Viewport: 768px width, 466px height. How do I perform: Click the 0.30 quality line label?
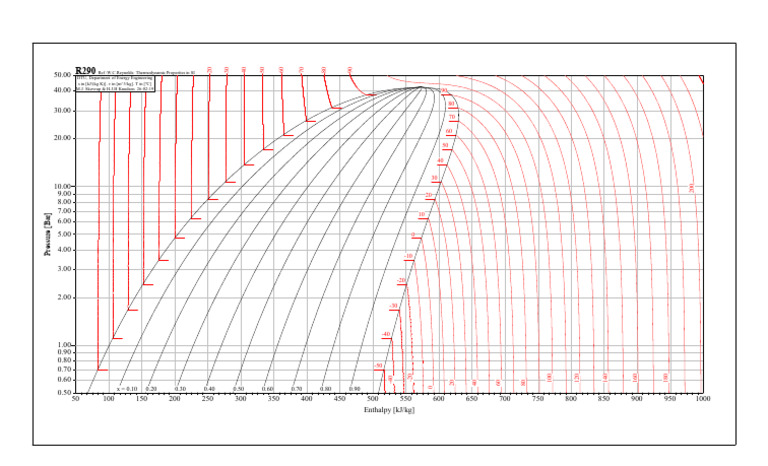click(180, 389)
